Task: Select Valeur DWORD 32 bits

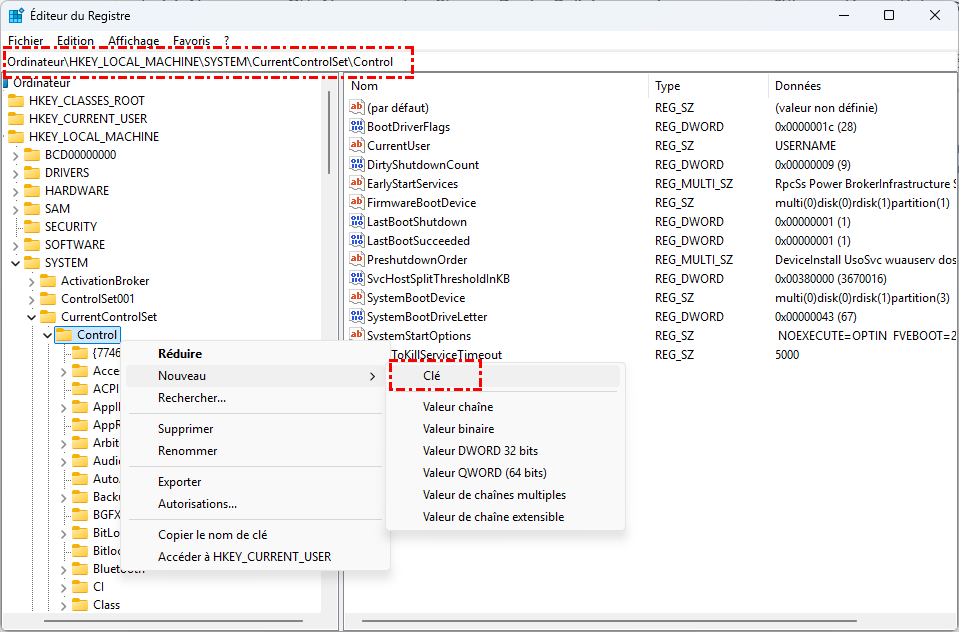Action: (480, 451)
